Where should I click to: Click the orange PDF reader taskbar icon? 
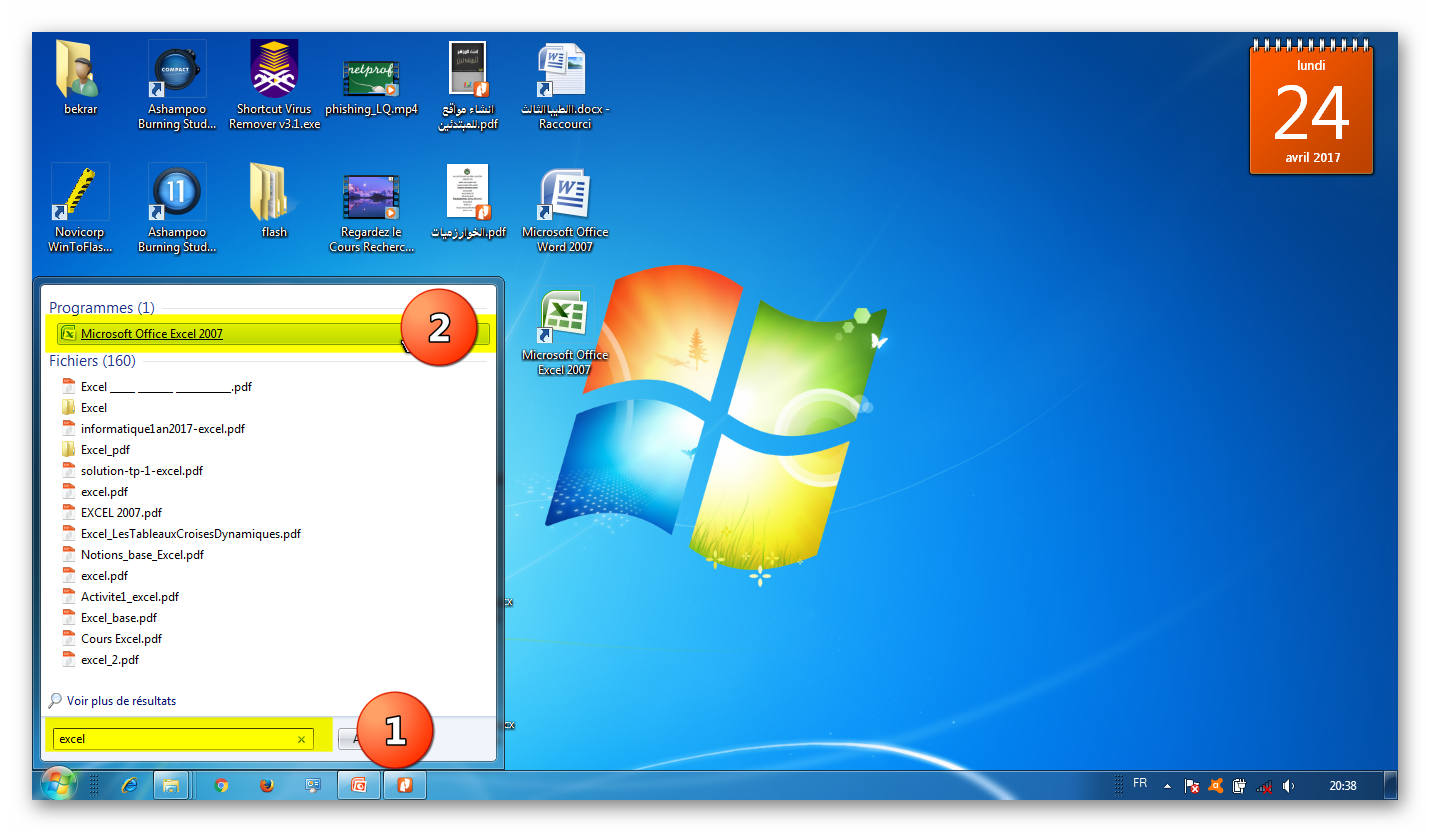tap(405, 785)
